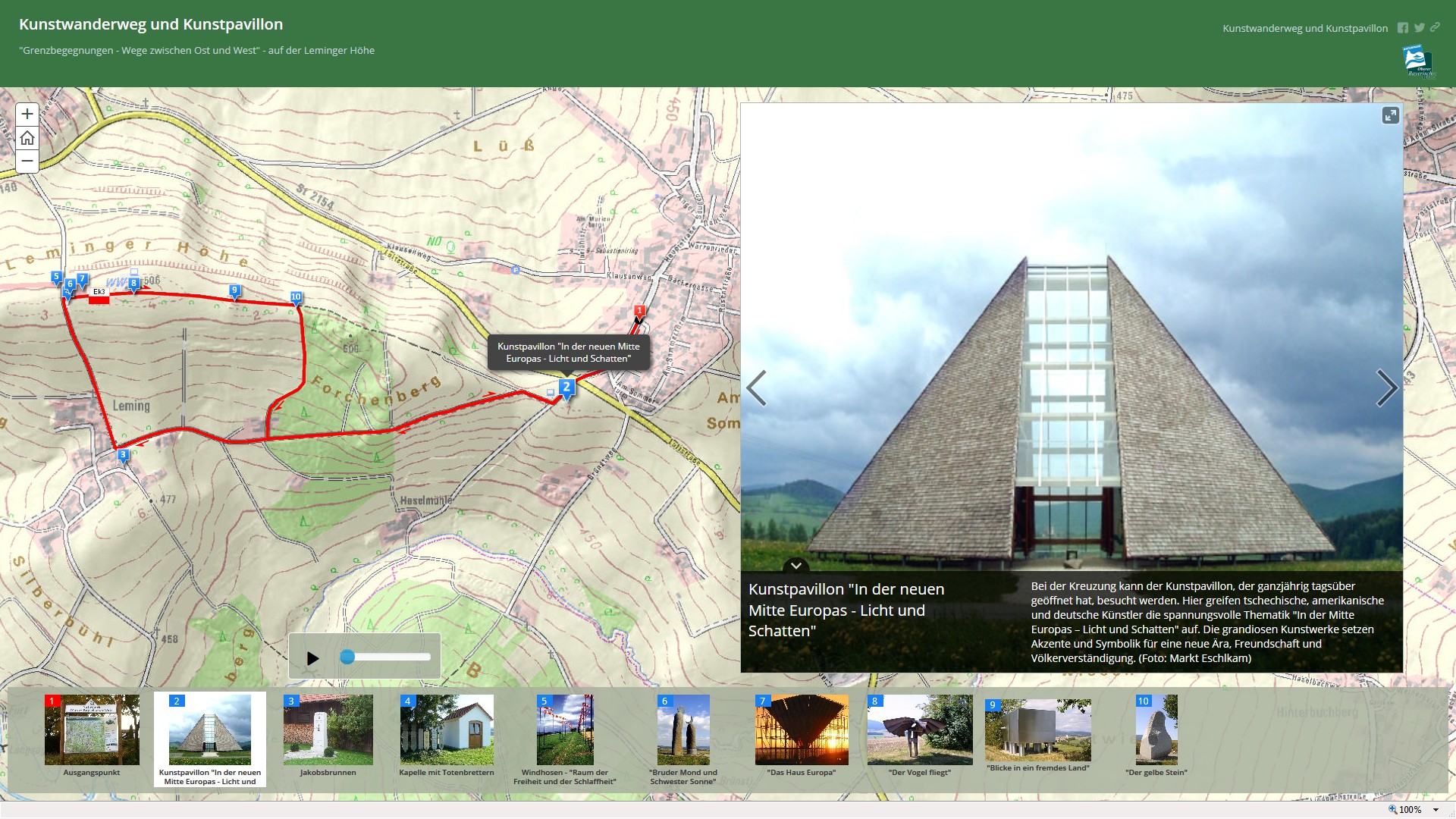Screen dimensions: 1456x819
Task: Adjust the autoplay speed slider
Action: pos(347,657)
